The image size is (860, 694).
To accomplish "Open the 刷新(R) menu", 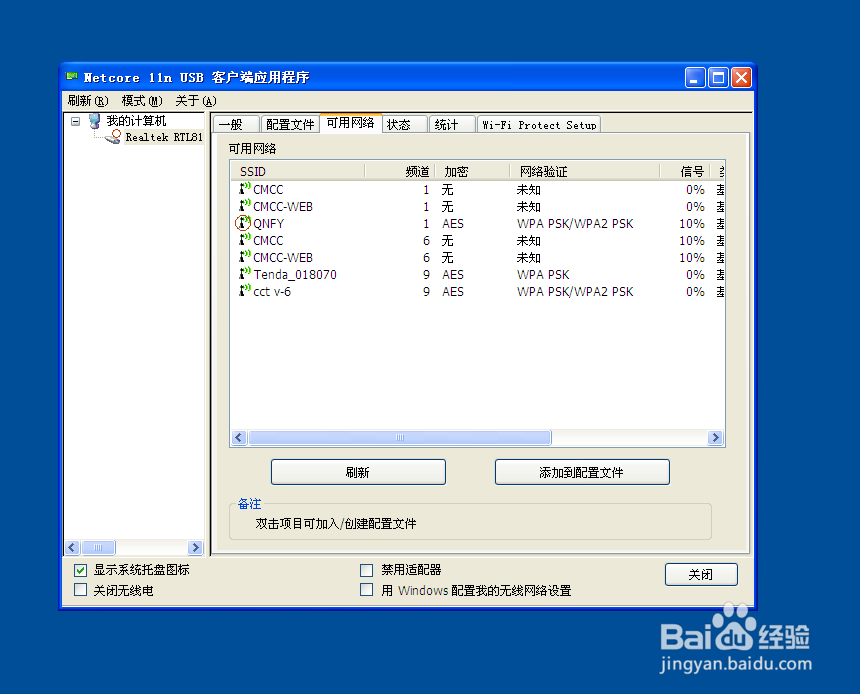I will click(88, 101).
